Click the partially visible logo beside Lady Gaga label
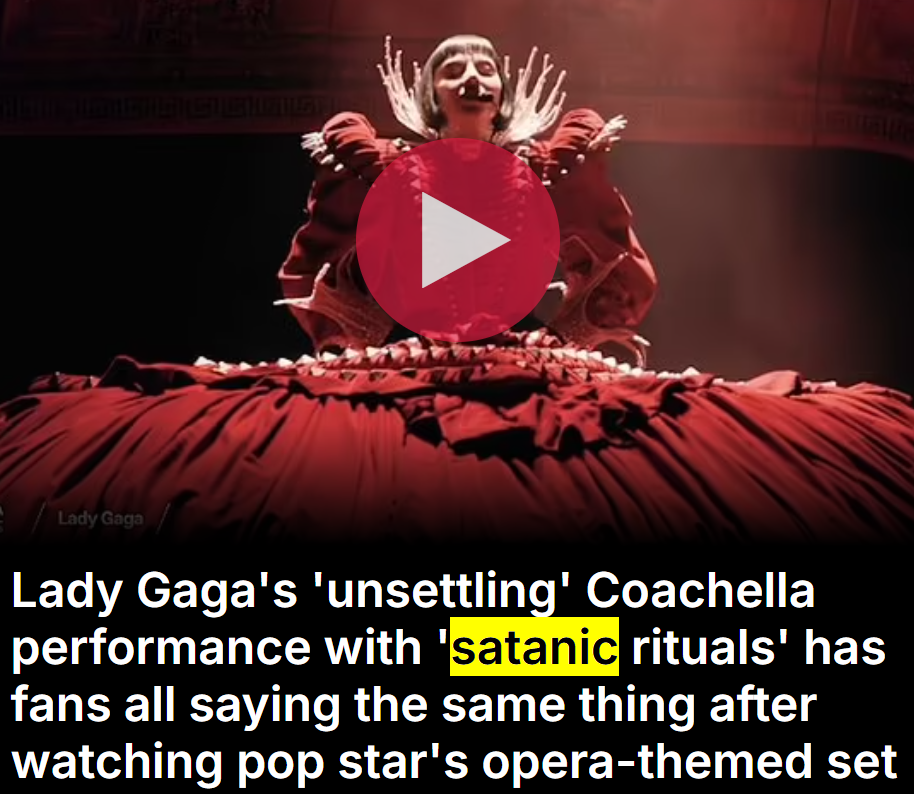The height and width of the screenshot is (794, 914). coord(2,518)
